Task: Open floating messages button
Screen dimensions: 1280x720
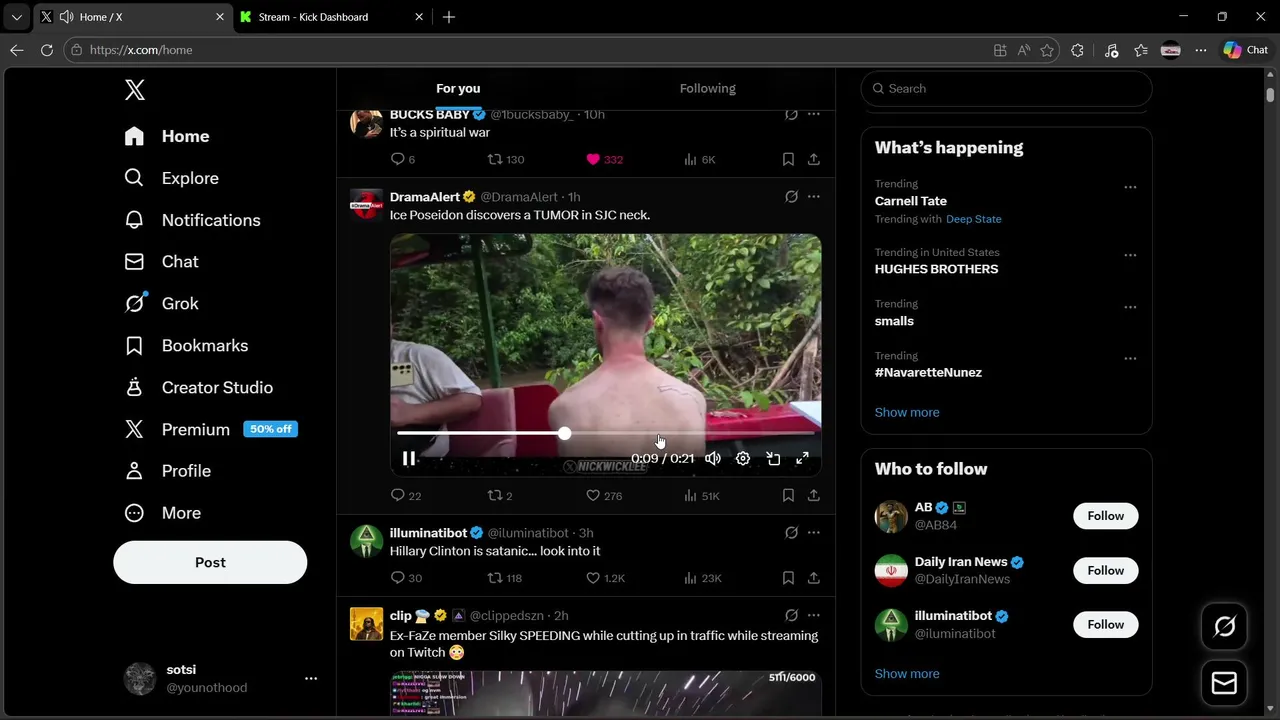Action: [1224, 683]
